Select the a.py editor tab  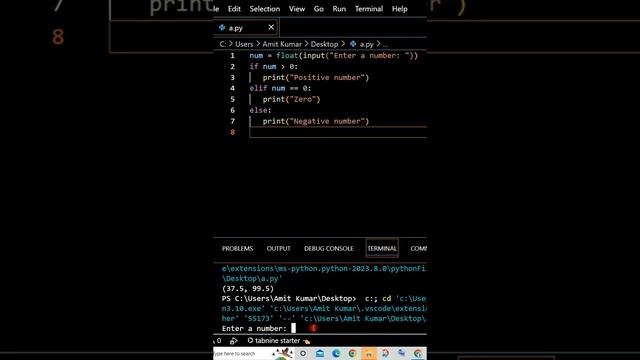pyautogui.click(x=246, y=27)
